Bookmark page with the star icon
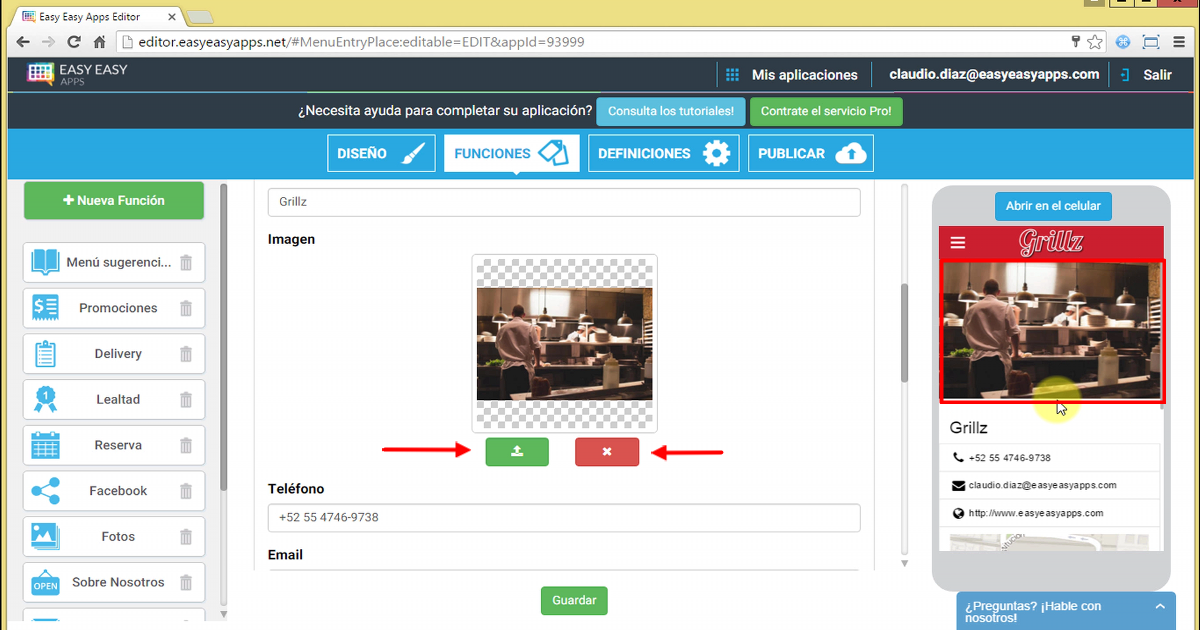The height and width of the screenshot is (630, 1200). pos(1095,42)
